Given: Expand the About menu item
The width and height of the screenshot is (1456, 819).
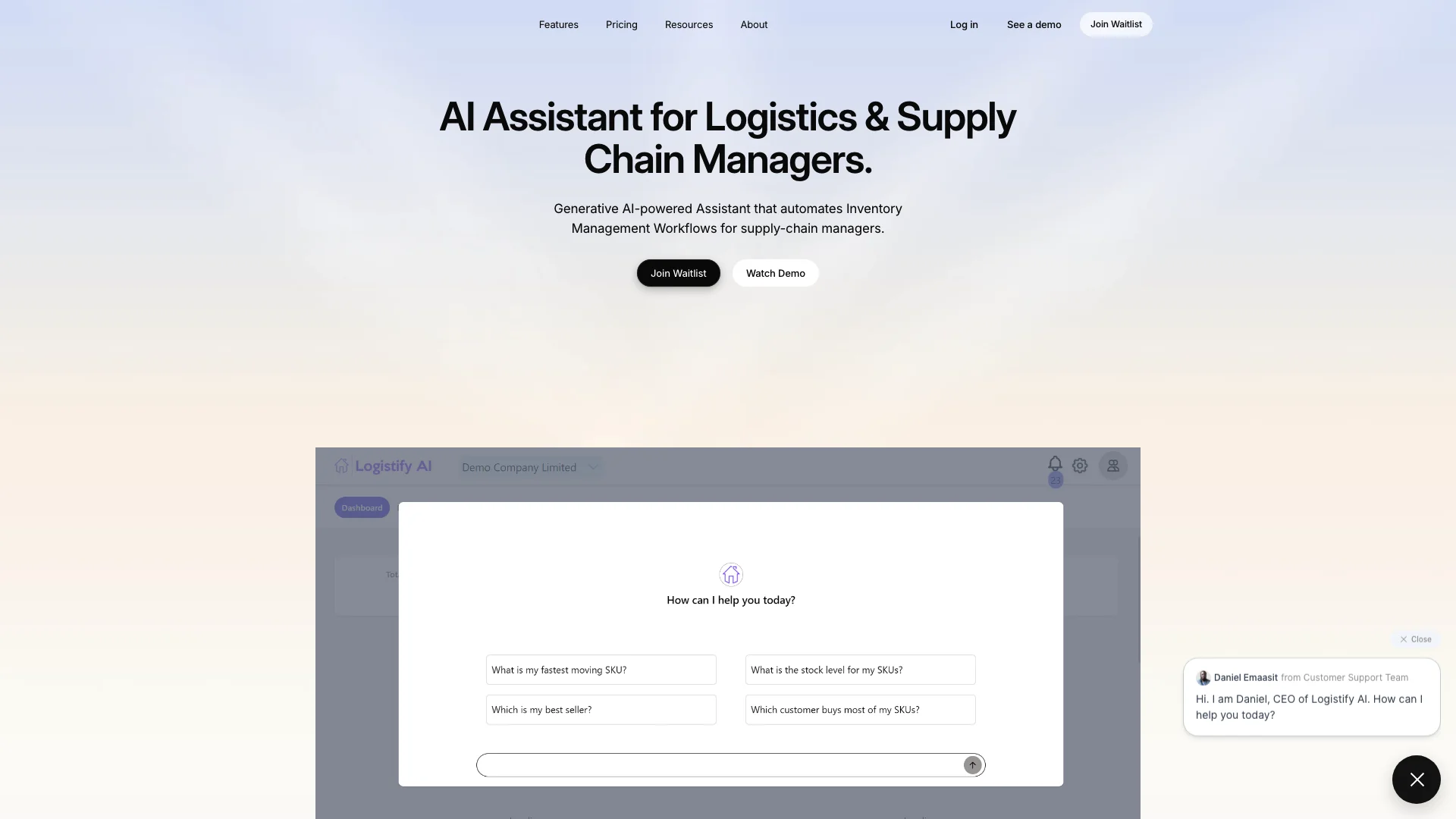Looking at the screenshot, I should coord(754,23).
